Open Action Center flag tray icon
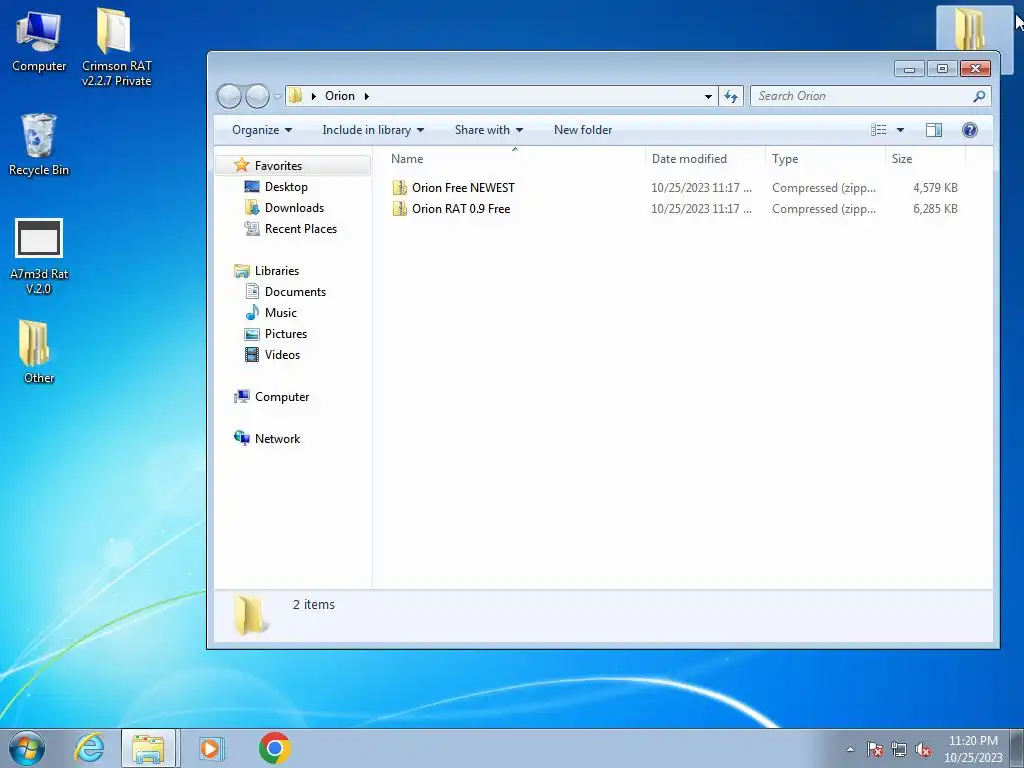The height and width of the screenshot is (768, 1024). tap(874, 749)
